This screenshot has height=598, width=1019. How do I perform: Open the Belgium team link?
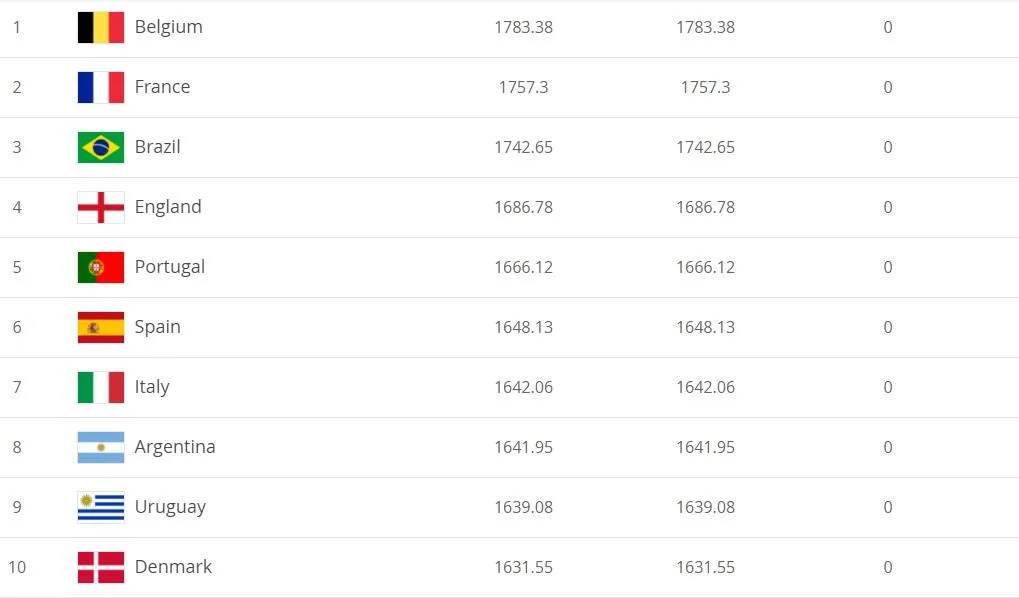point(168,27)
